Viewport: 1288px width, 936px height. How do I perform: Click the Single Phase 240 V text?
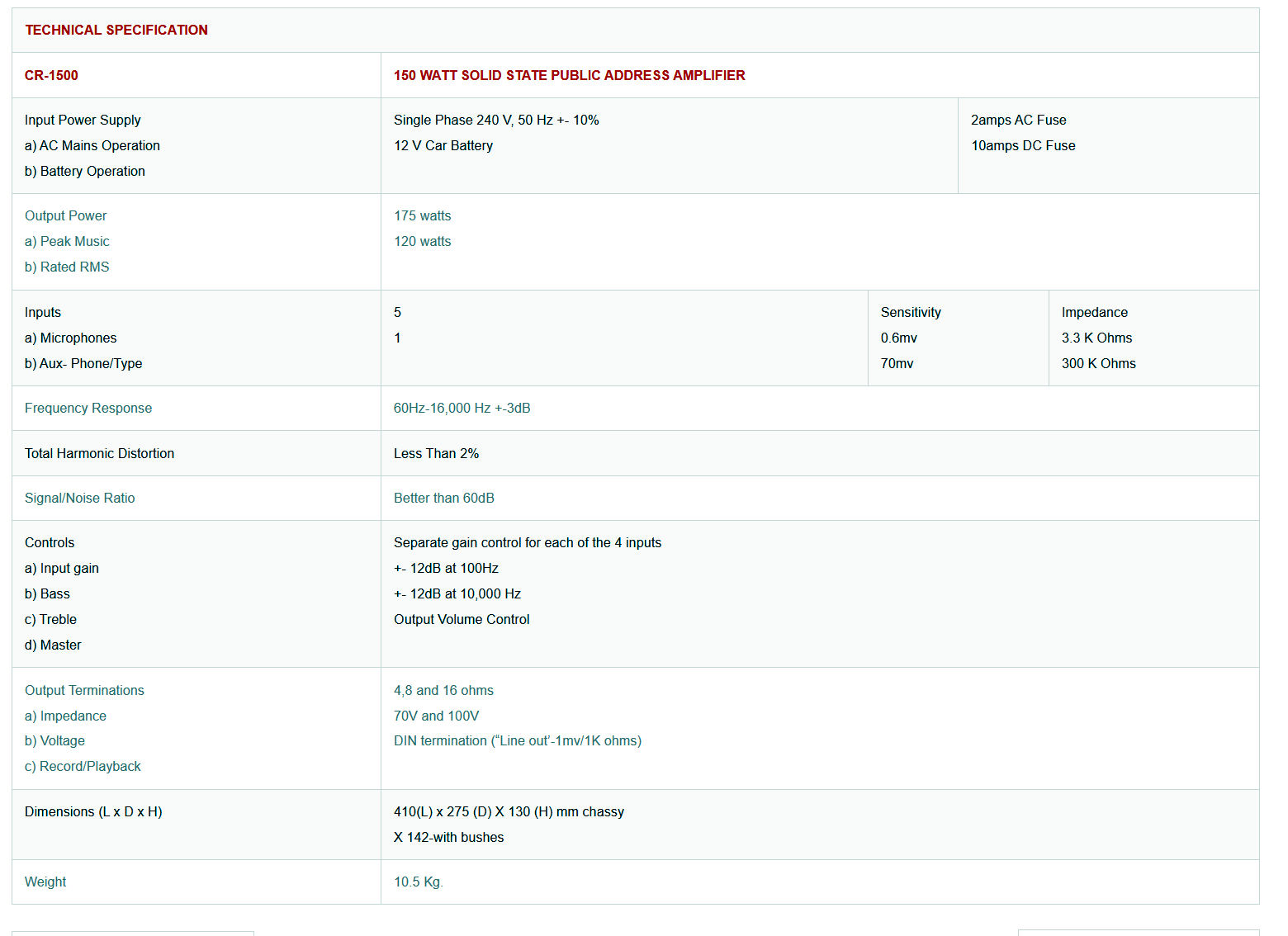pyautogui.click(x=495, y=120)
